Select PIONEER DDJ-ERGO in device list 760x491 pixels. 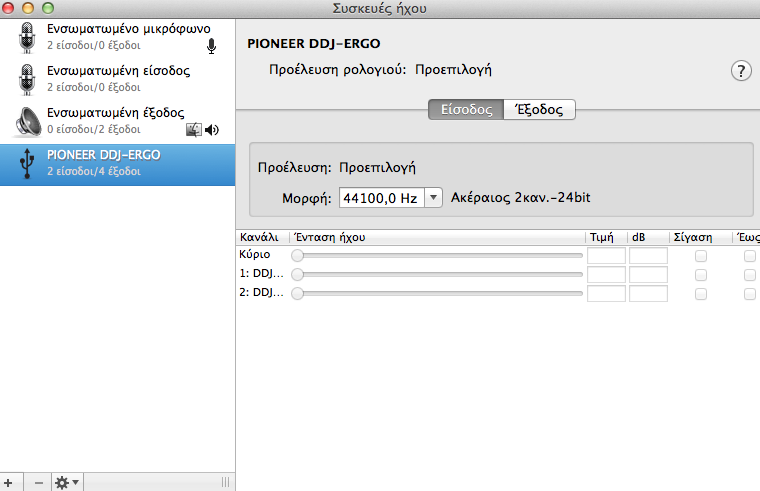coord(117,164)
